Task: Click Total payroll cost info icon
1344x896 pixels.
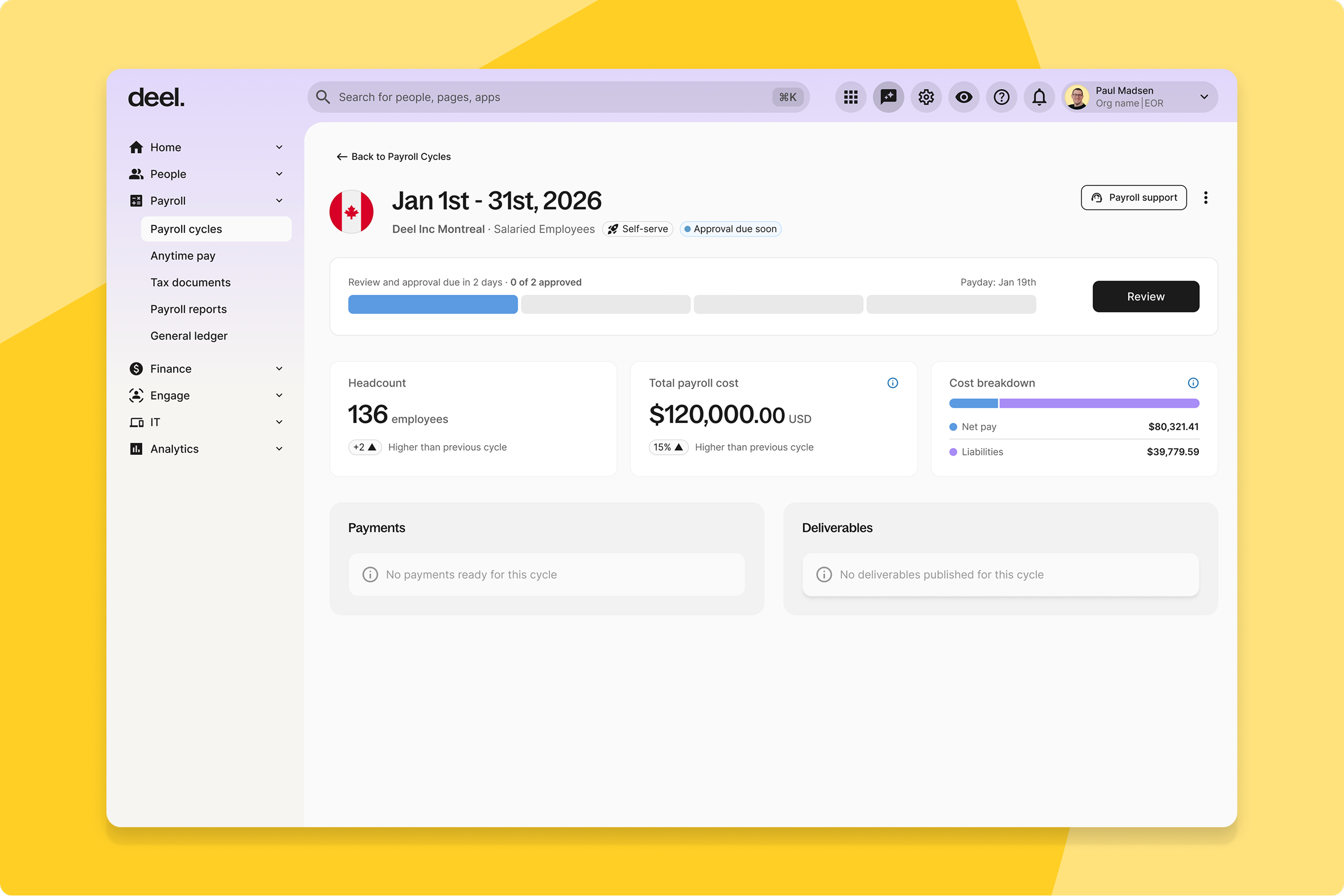Action: [893, 384]
